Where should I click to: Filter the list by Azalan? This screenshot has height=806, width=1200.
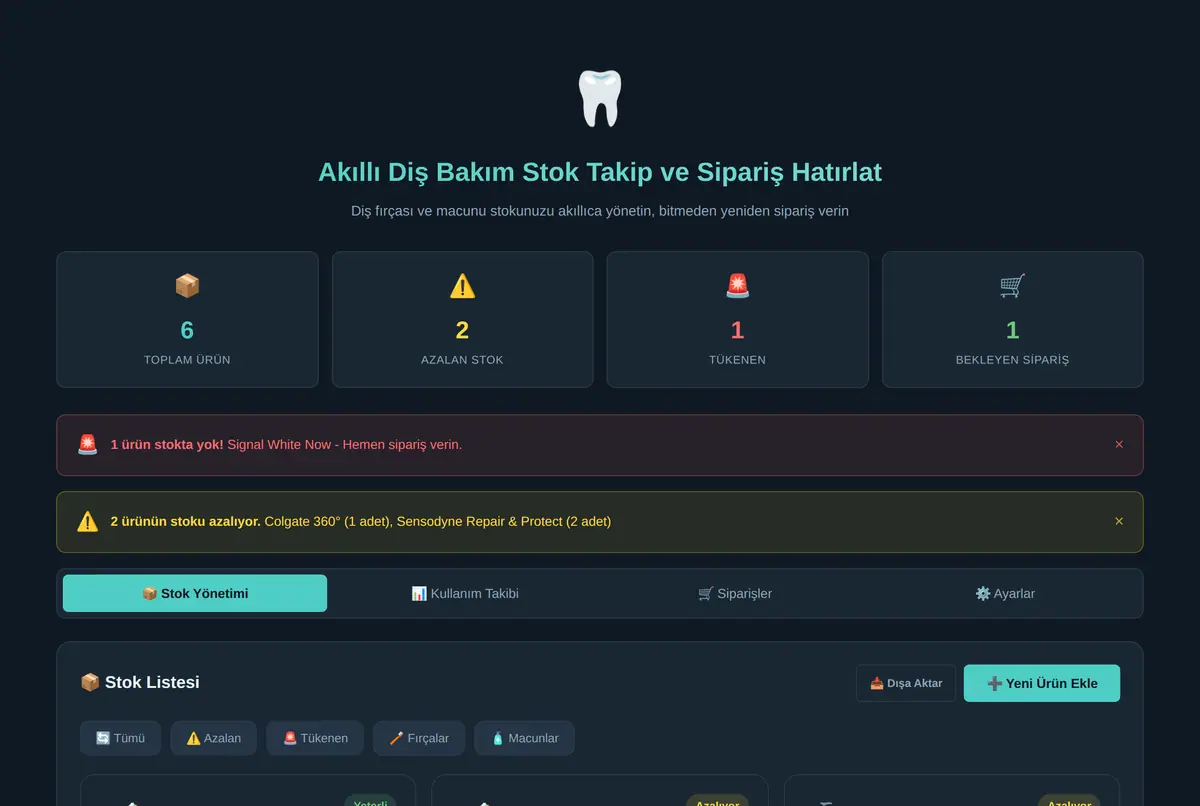click(213, 738)
